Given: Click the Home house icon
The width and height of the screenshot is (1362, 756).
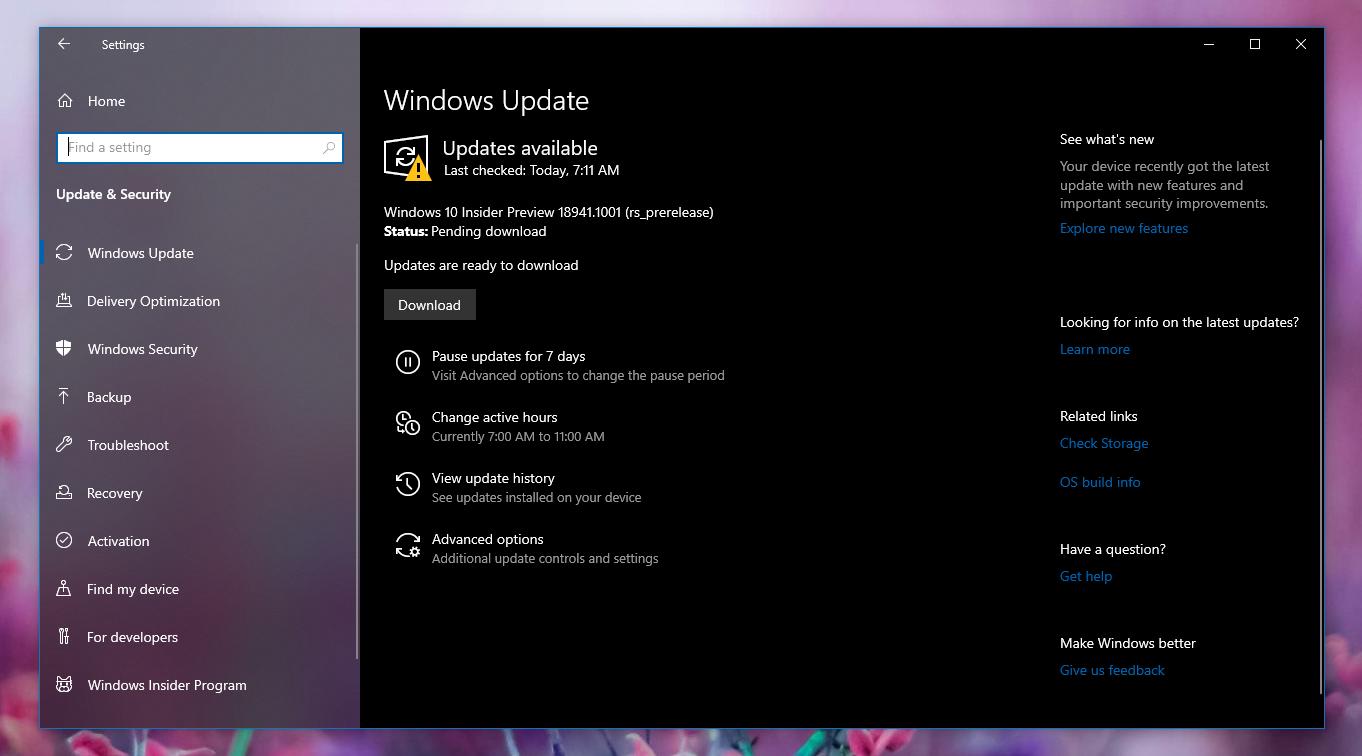Looking at the screenshot, I should point(65,101).
